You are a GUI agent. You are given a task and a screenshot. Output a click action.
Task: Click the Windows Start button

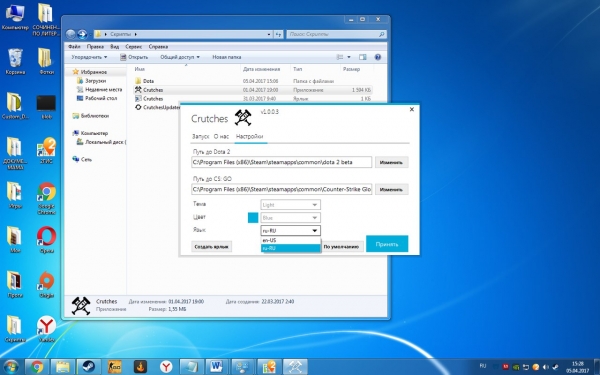point(10,367)
